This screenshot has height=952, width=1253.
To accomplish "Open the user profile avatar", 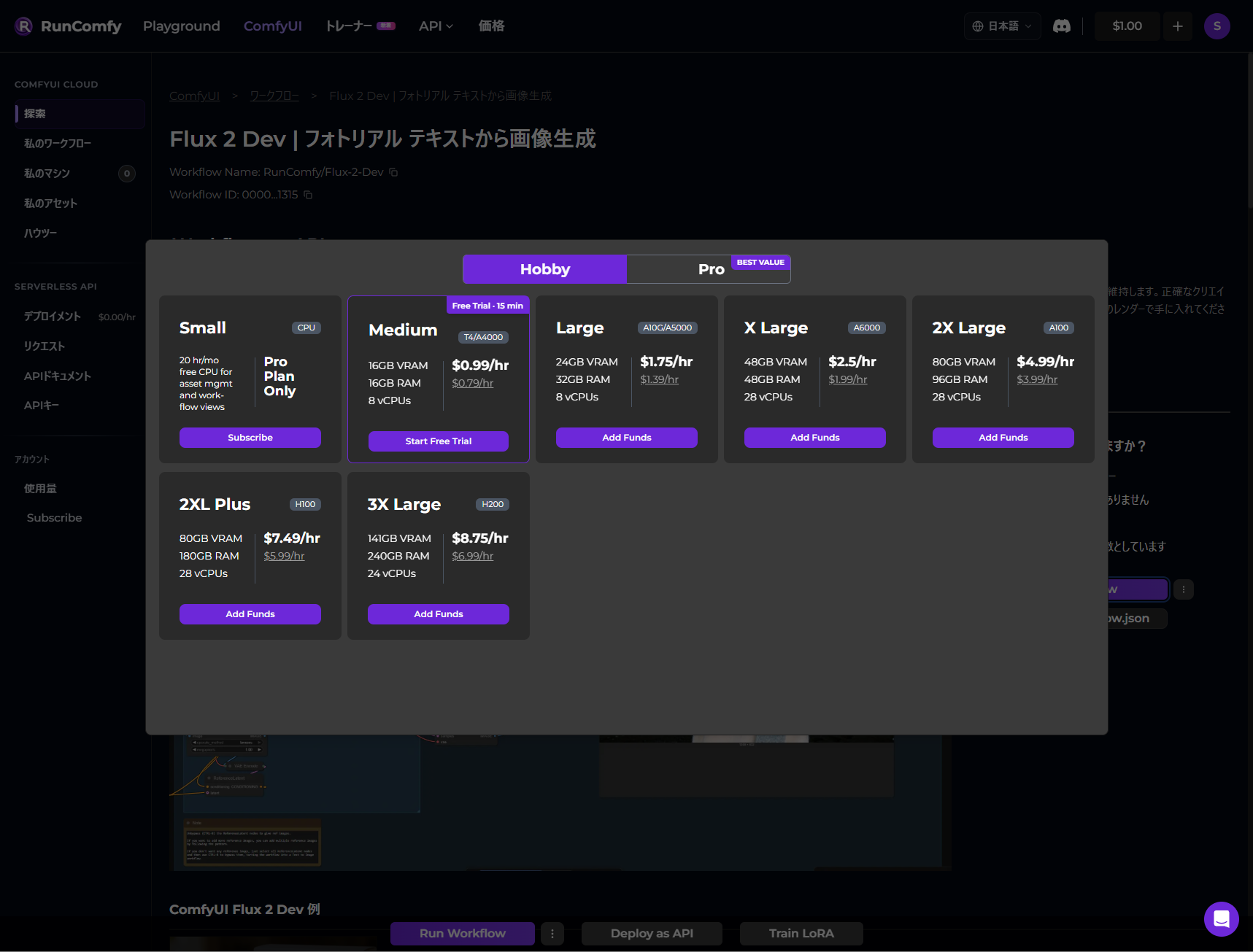I will tap(1217, 26).
